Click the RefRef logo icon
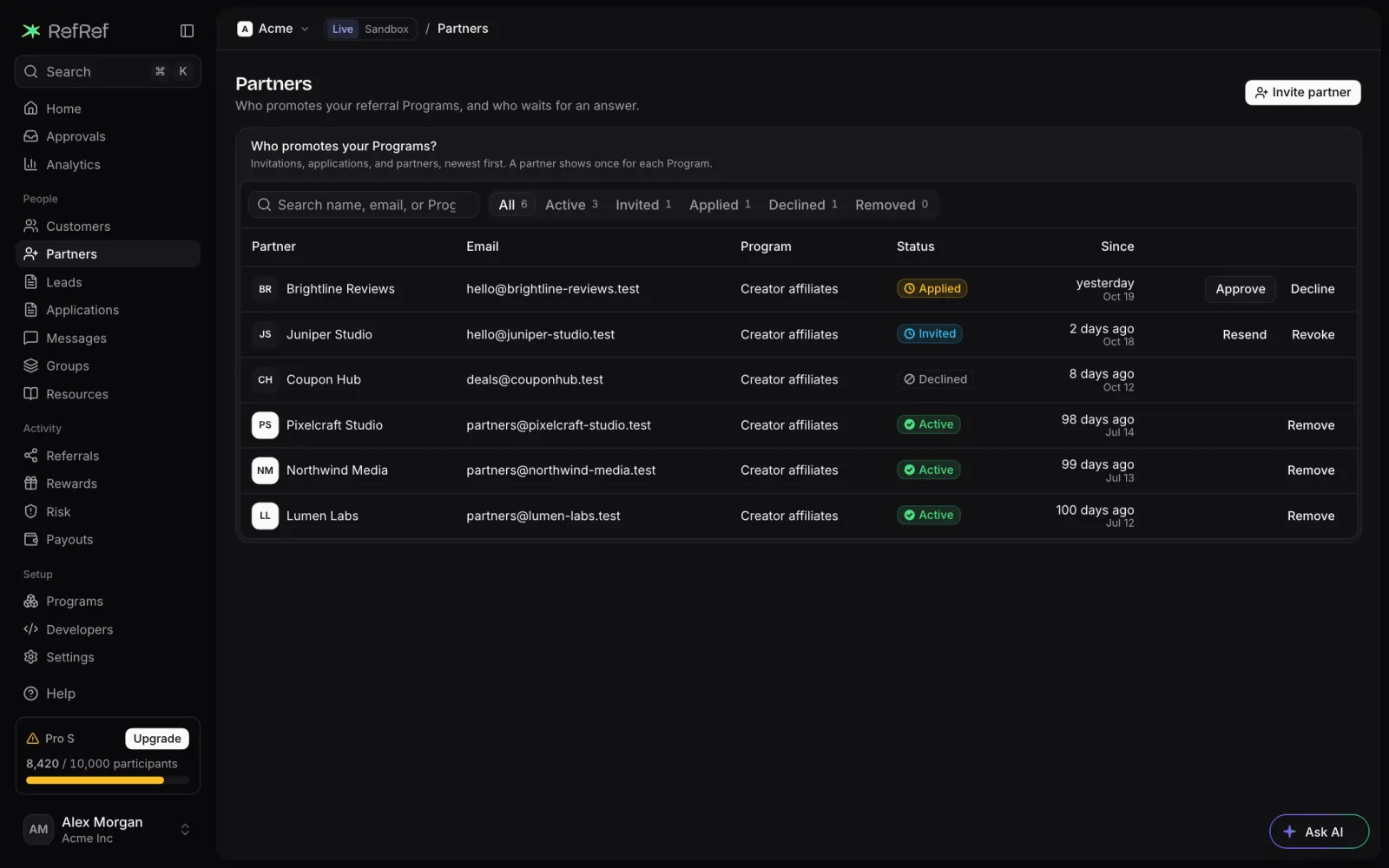Image resolution: width=1389 pixels, height=868 pixels. coord(31,31)
